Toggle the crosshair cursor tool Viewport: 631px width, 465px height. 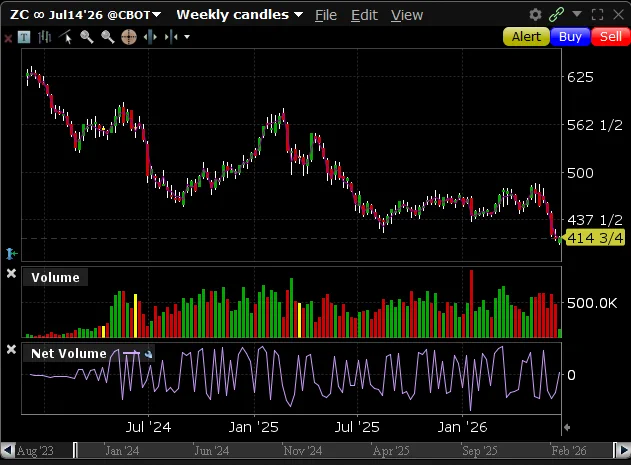pyautogui.click(x=129, y=37)
